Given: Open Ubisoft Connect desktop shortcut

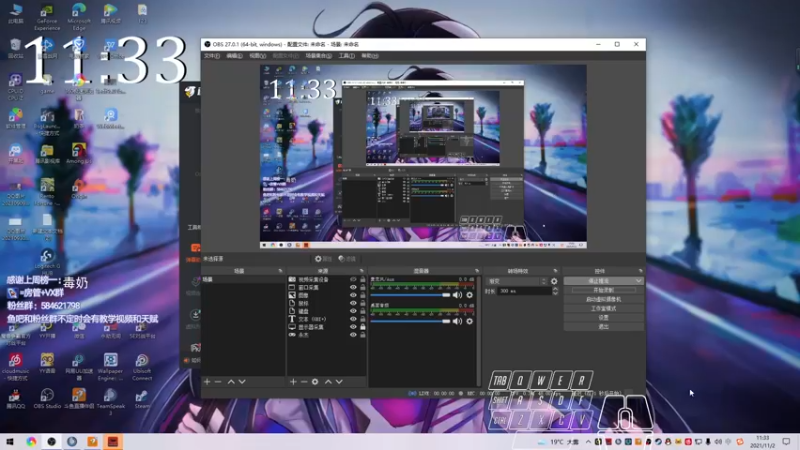Looking at the screenshot, I should [x=142, y=366].
